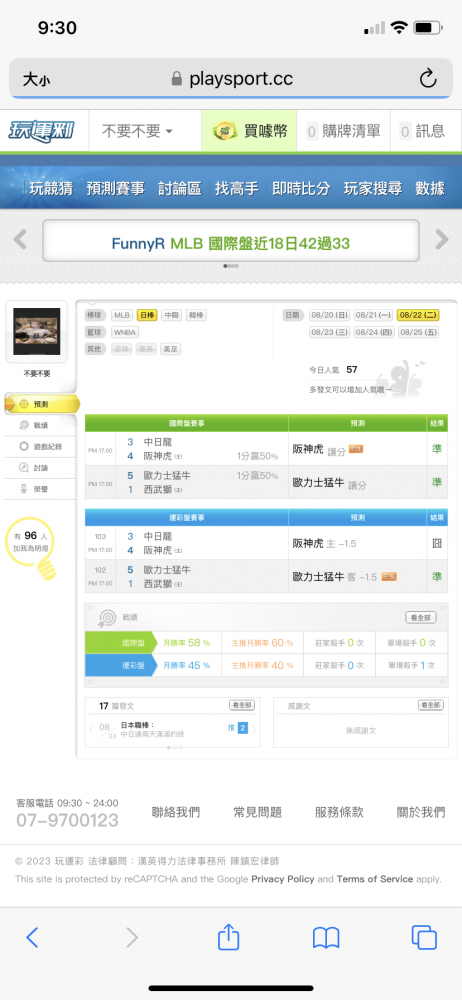Click the 買噱幣 coin icon button
Viewport: 462px width, 1000px height.
tap(250, 131)
